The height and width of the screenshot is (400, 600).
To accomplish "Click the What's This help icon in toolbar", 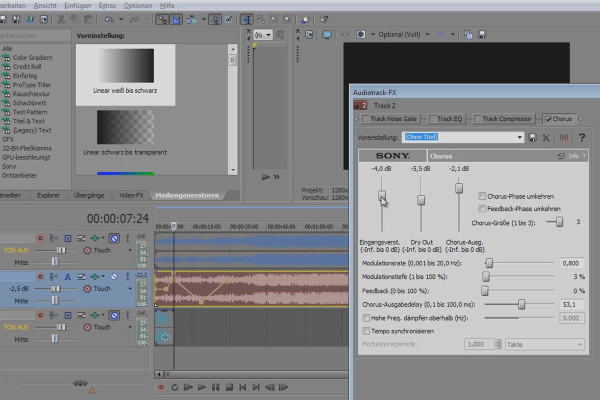I will 324,19.
